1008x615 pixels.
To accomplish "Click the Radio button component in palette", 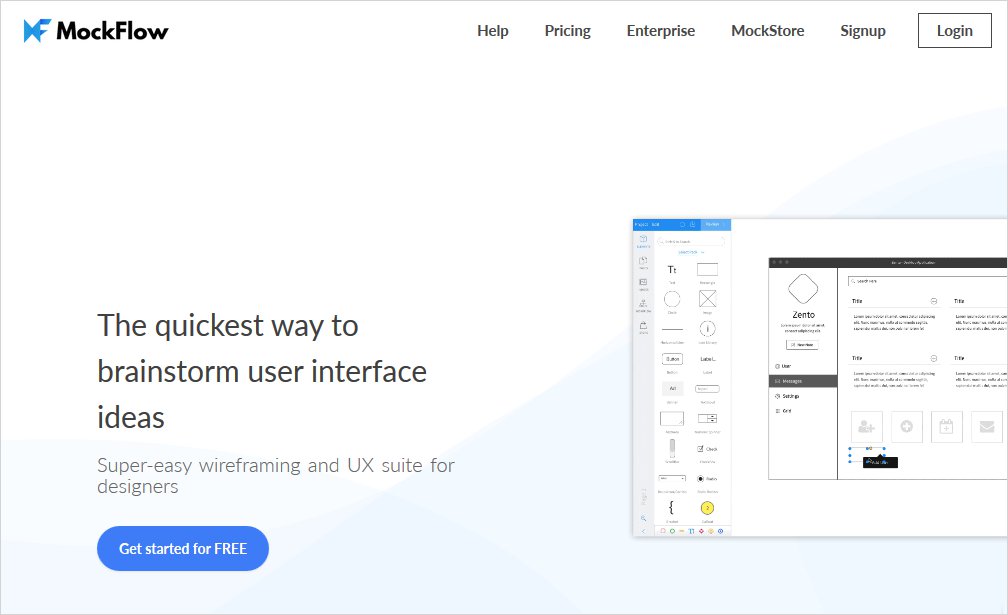I will tap(707, 479).
